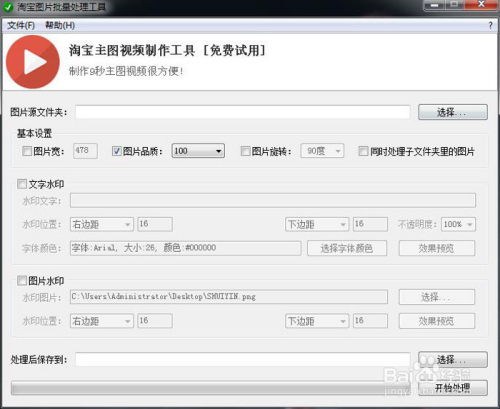This screenshot has height=409, width=500.
Task: Uncheck the 图片品质 checkbox
Action: pos(117,151)
